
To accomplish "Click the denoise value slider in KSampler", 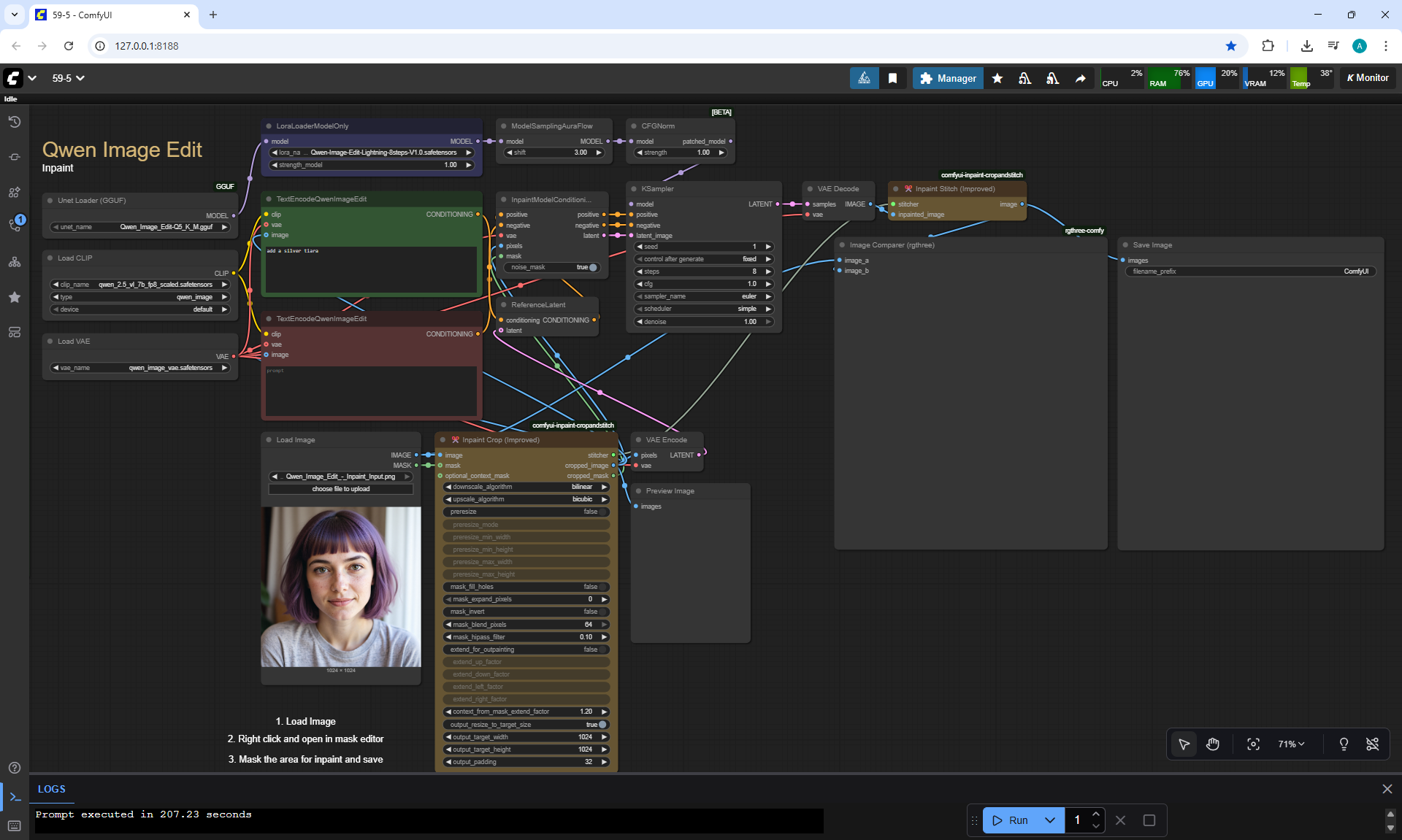I will pyautogui.click(x=705, y=322).
